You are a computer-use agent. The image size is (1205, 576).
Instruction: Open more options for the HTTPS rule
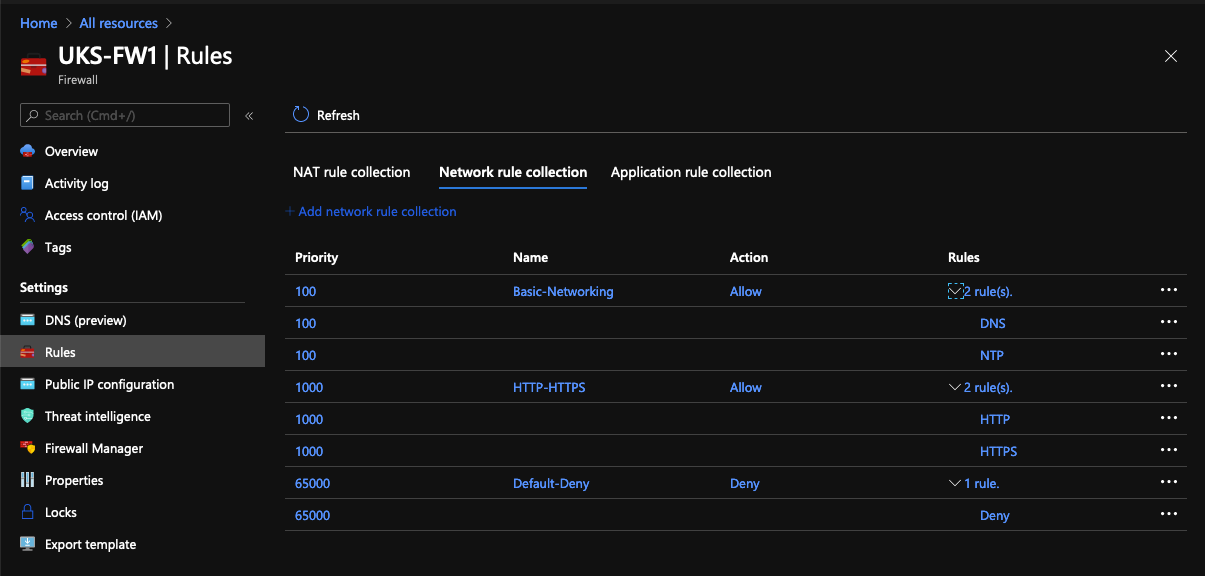click(1169, 450)
